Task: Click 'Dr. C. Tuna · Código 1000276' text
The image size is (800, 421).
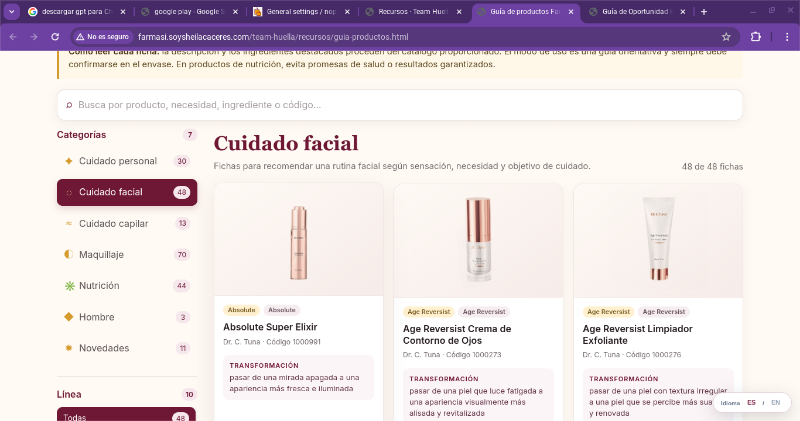Action: tap(632, 355)
